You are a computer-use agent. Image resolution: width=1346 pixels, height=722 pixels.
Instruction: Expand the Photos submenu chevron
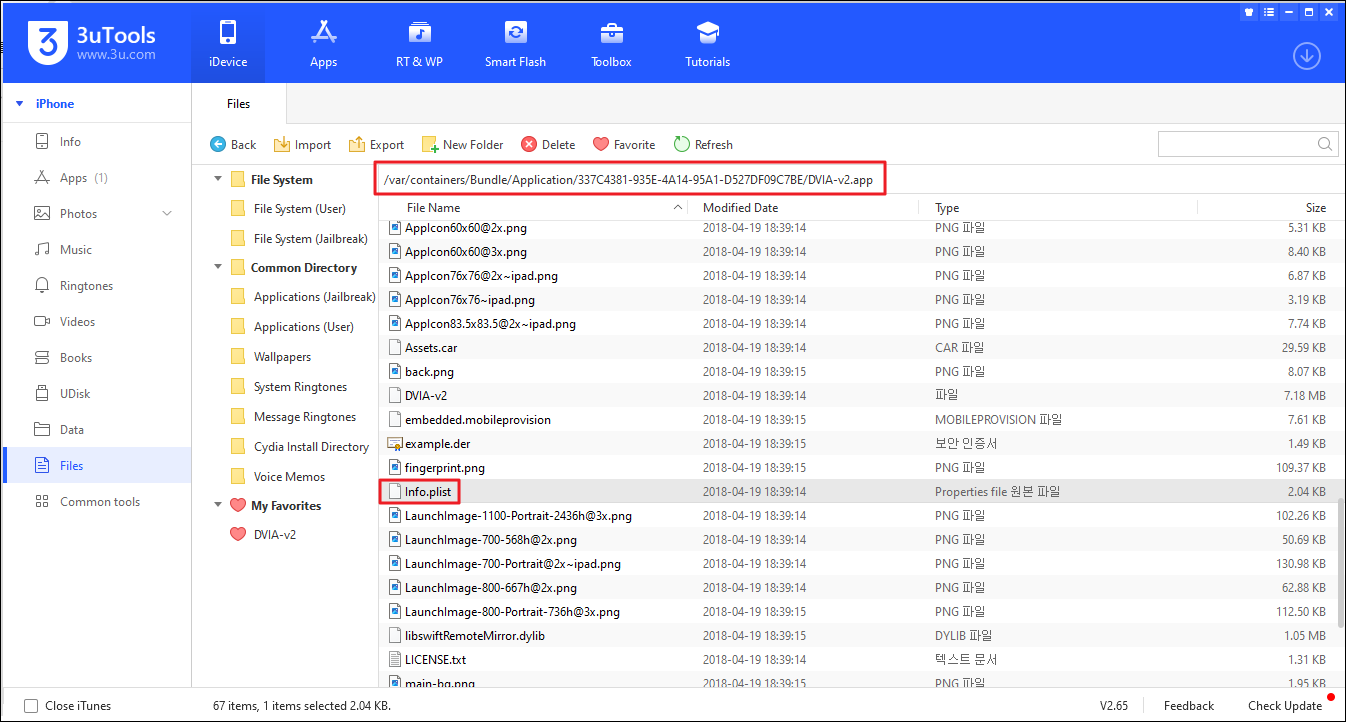click(167, 214)
